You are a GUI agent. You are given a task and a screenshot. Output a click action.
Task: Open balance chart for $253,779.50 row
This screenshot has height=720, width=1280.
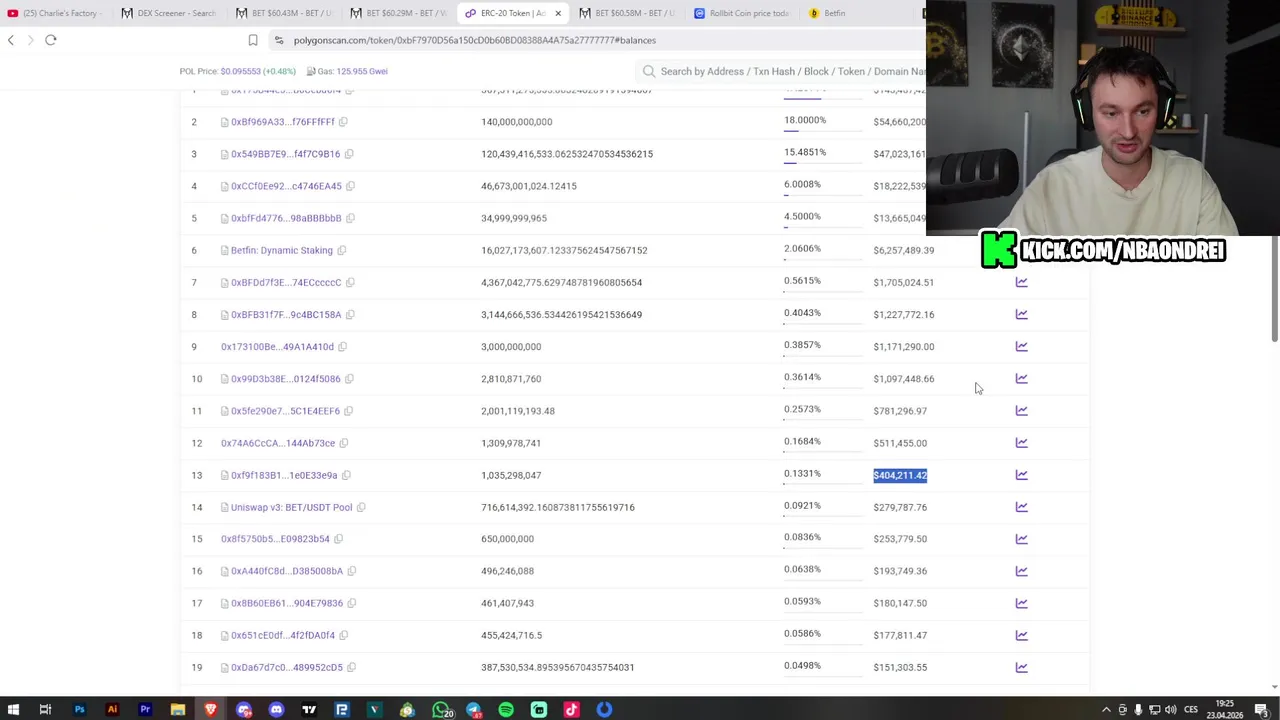(x=1021, y=539)
